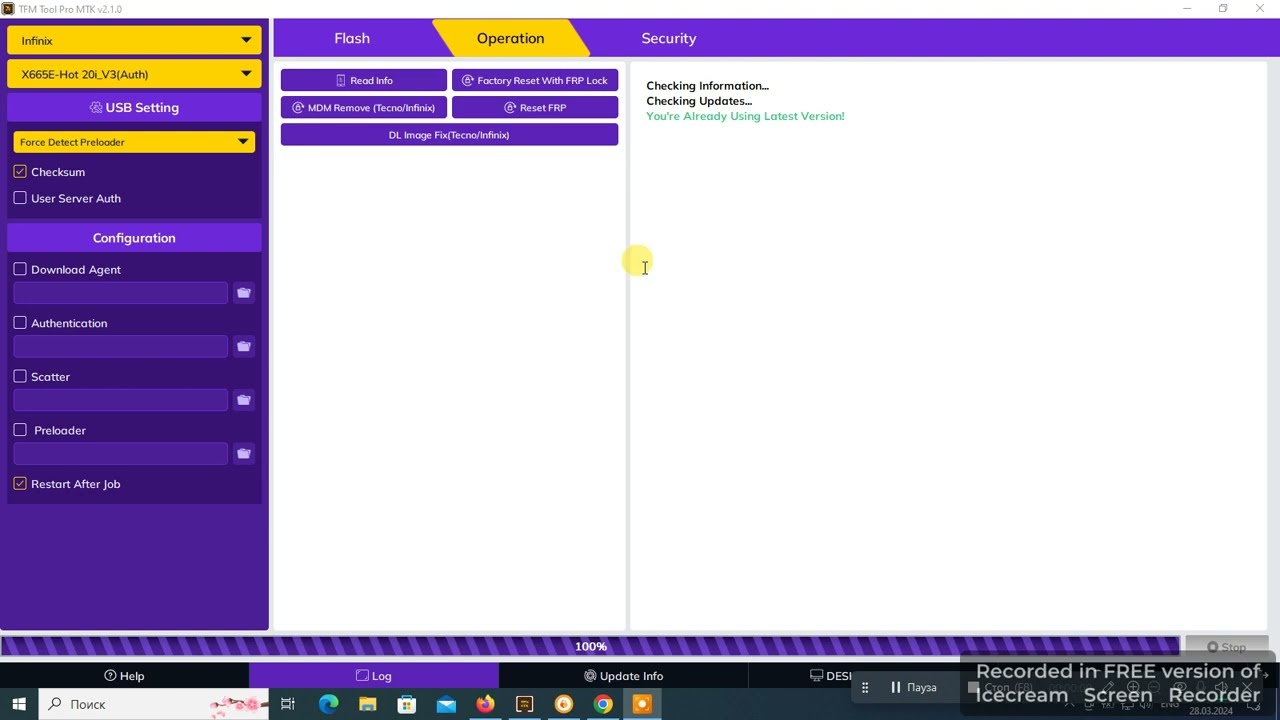Image resolution: width=1280 pixels, height=720 pixels.
Task: Click the Пауза pause recording button
Action: click(913, 687)
